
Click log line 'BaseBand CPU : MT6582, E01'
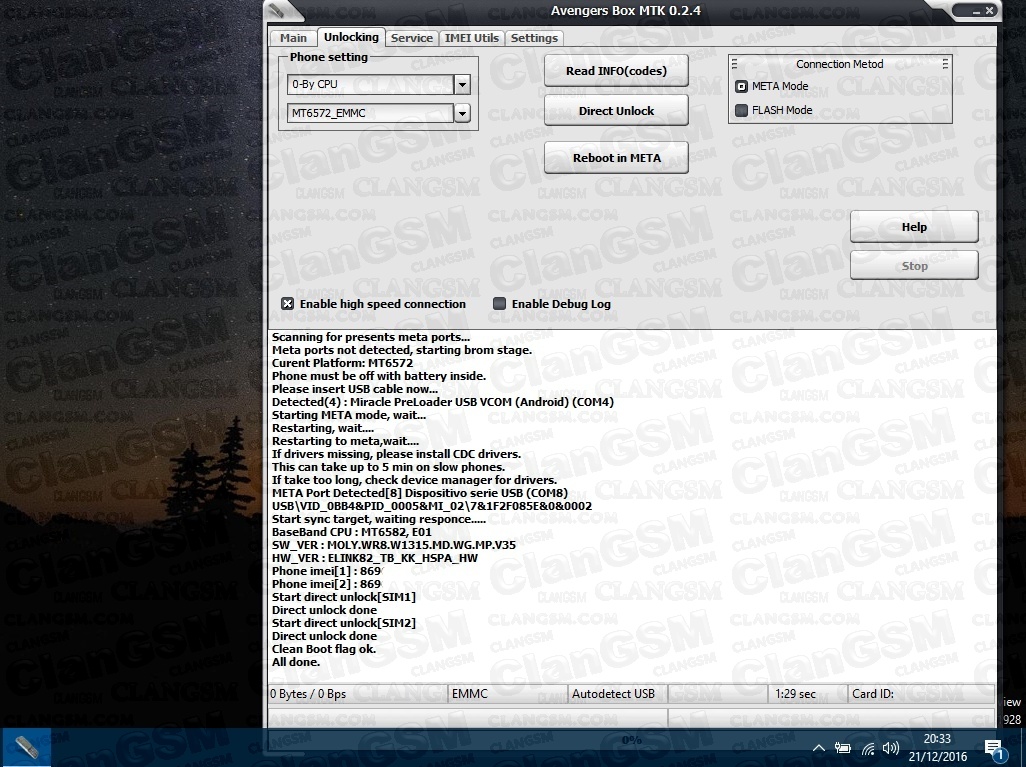[x=352, y=532]
